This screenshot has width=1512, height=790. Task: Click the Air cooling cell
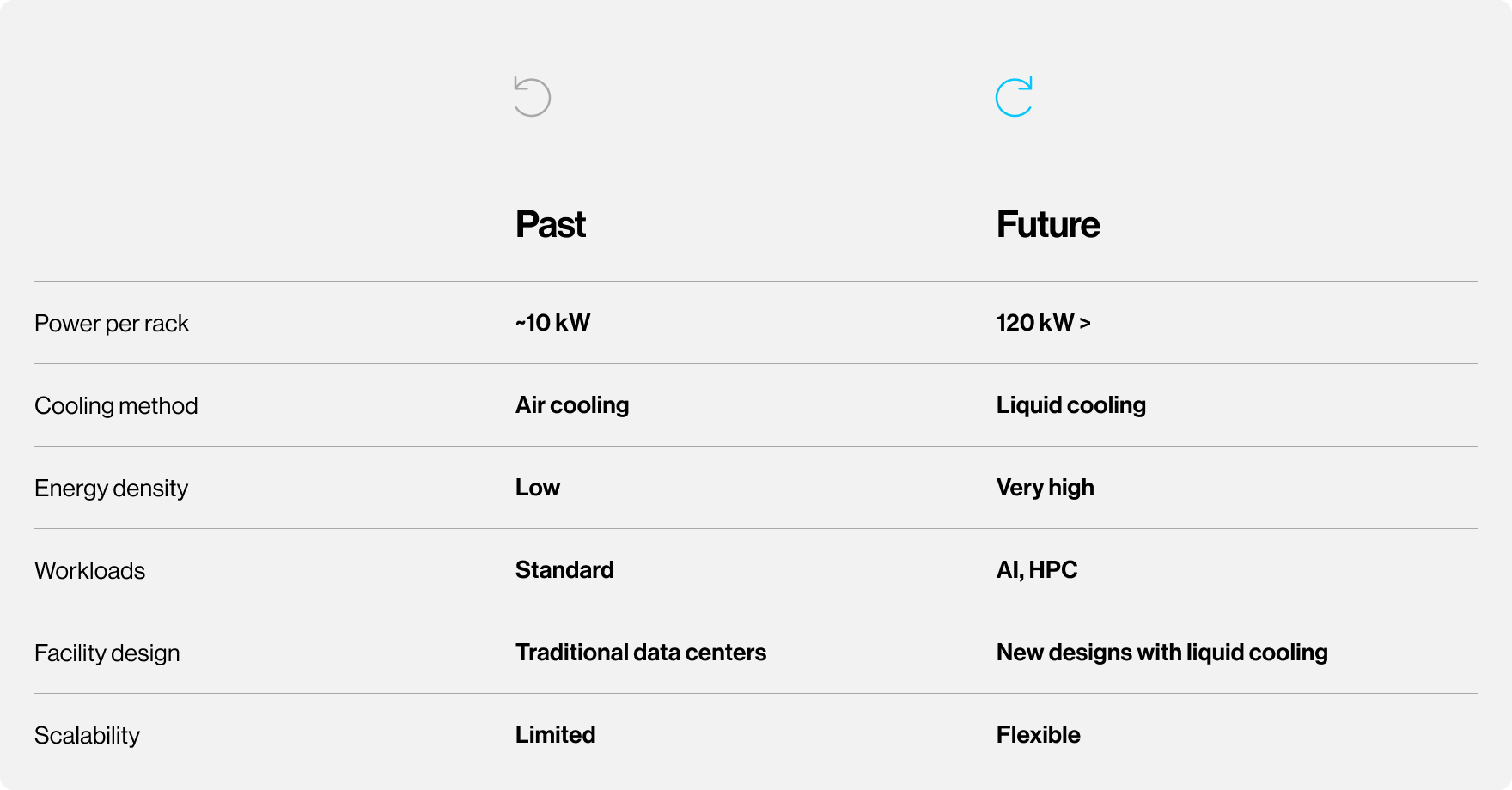[x=572, y=405]
